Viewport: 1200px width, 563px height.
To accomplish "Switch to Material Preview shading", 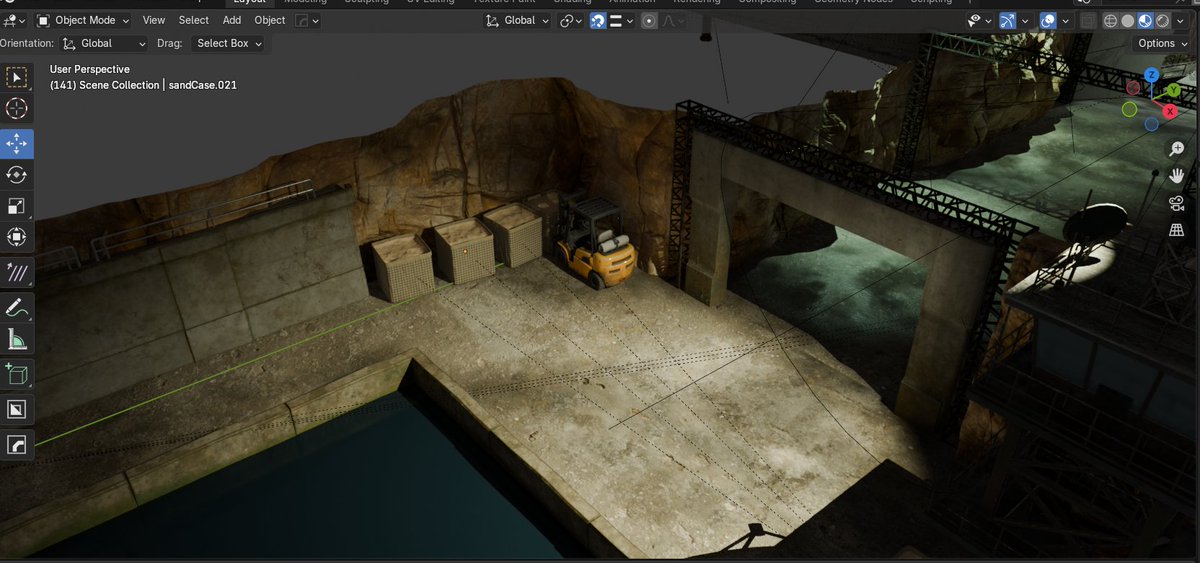I will click(1146, 20).
